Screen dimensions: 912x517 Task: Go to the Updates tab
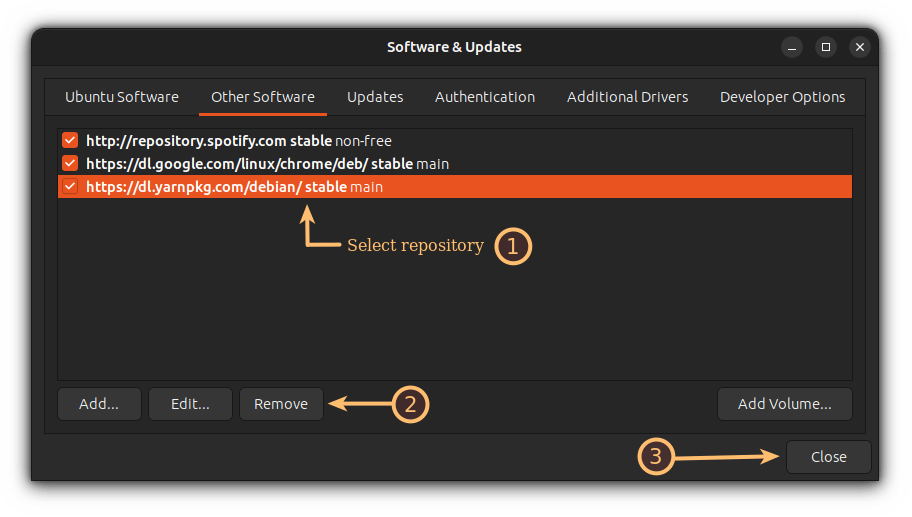(375, 97)
